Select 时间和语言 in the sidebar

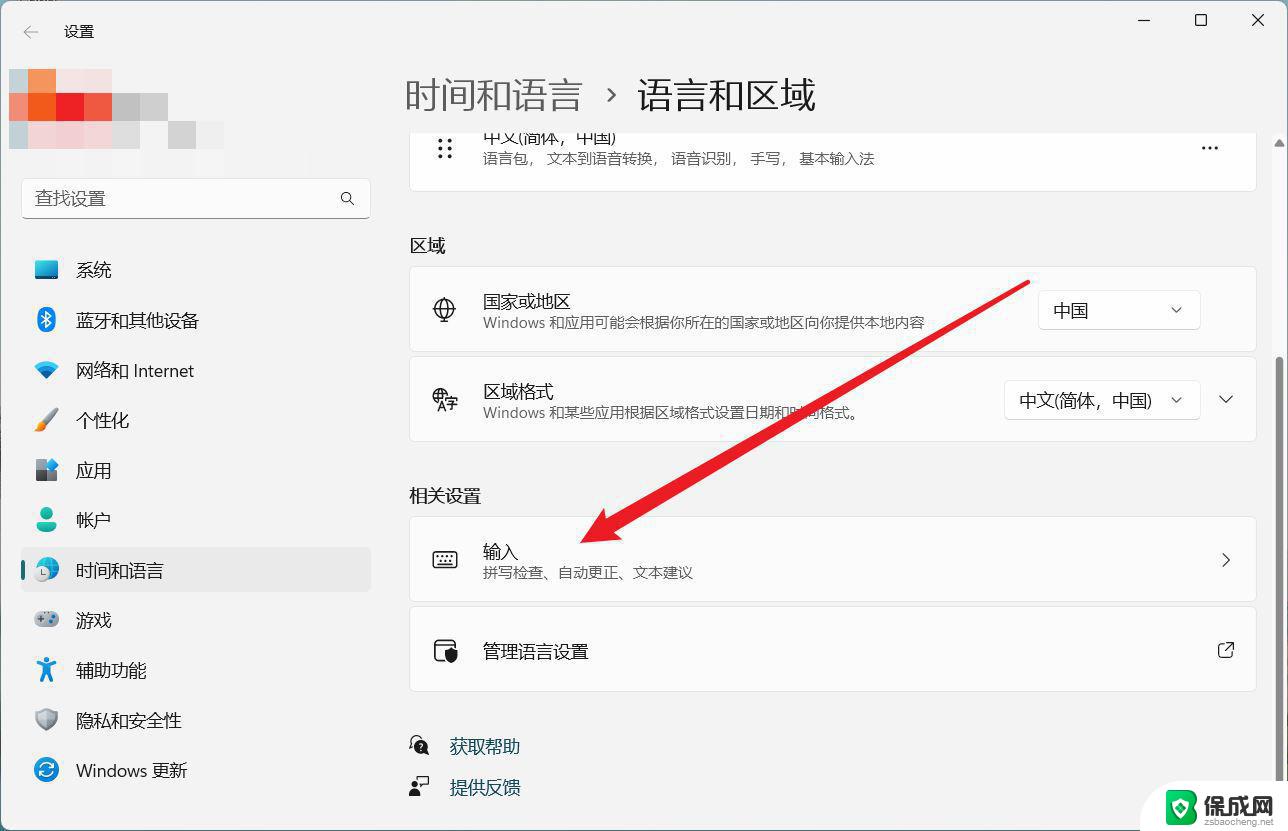[x=196, y=570]
